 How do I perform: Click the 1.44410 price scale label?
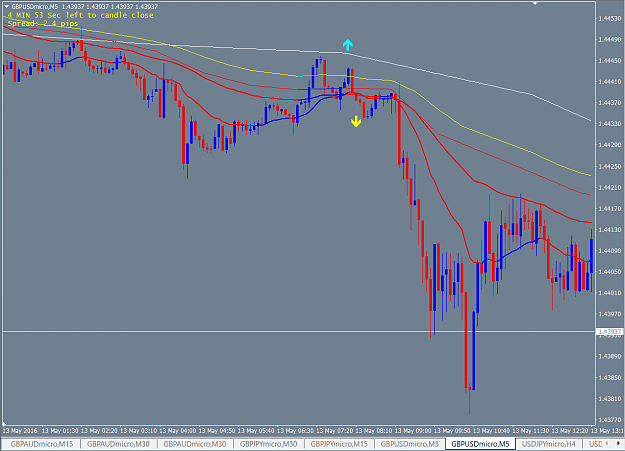tap(610, 82)
